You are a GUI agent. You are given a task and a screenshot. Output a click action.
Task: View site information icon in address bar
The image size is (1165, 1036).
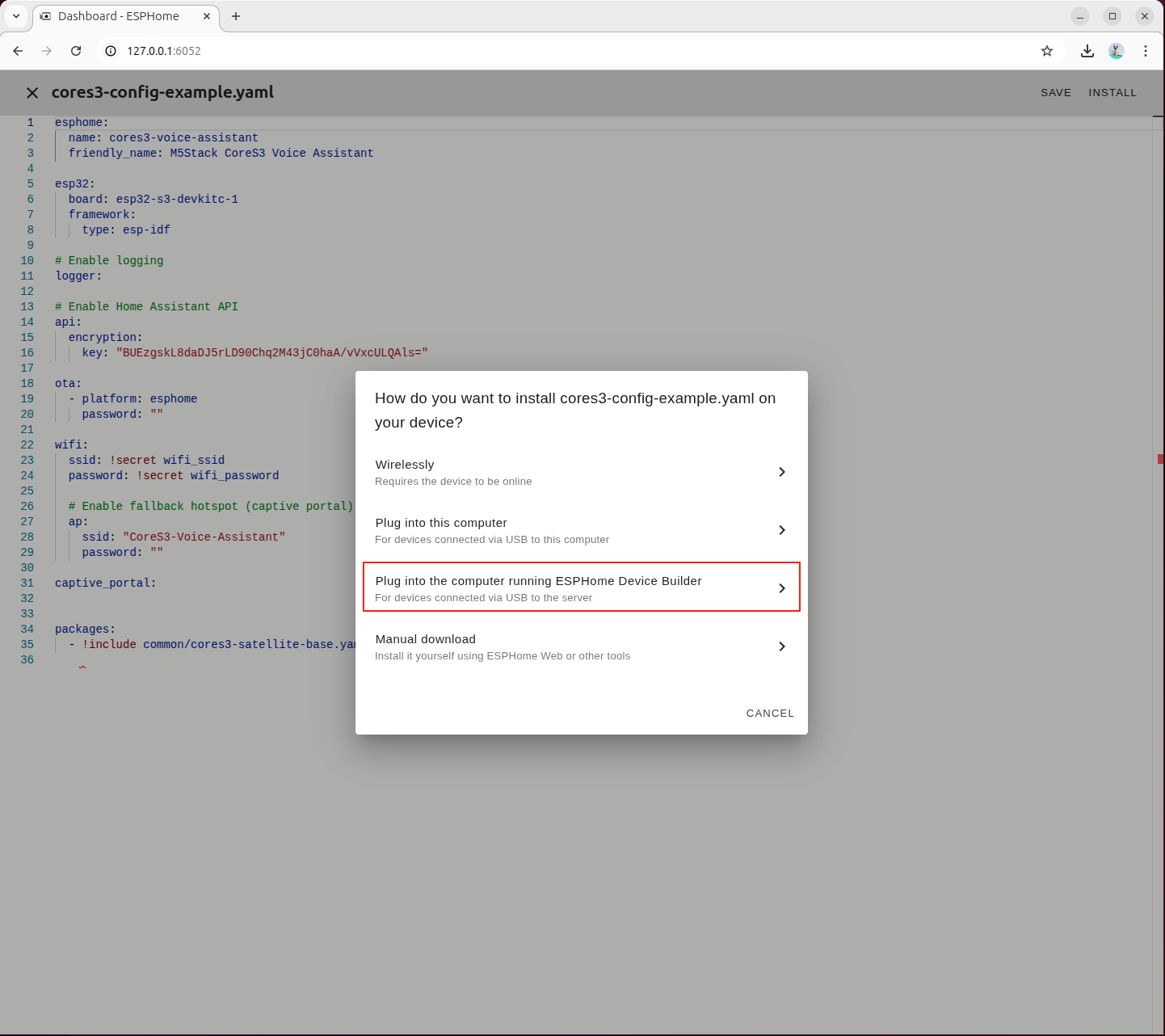pyautogui.click(x=111, y=51)
